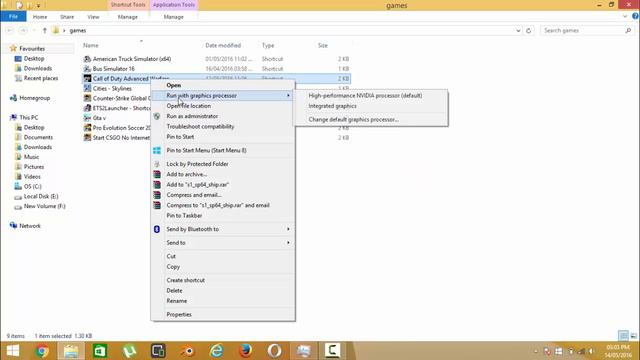Show hidden tray icons arrow

(536, 351)
